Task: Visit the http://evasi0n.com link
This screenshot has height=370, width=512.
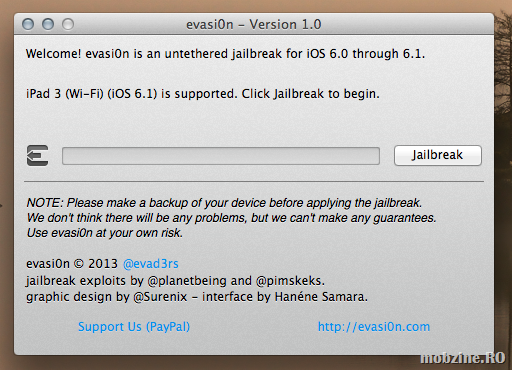Action: 374,327
